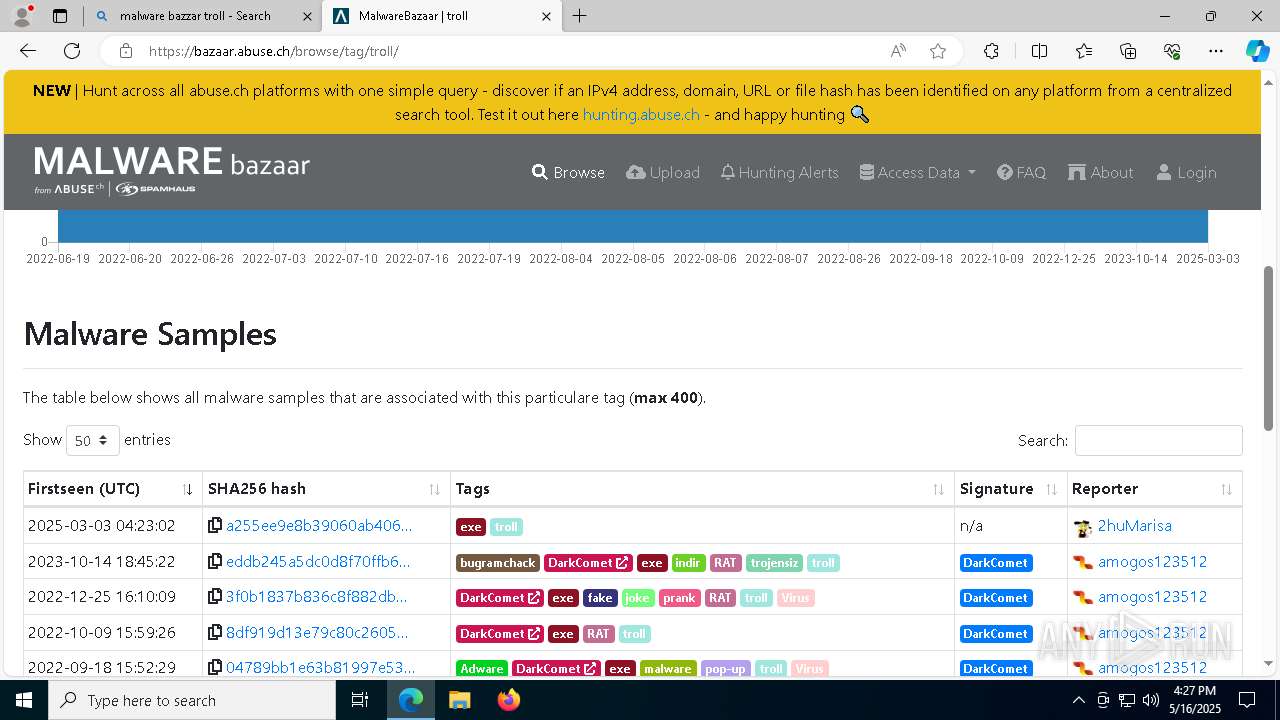1280x720 pixels.
Task: Copy the hash eddb245a5dc0d8f70ffb6 with its clipboard icon
Action: 215,562
